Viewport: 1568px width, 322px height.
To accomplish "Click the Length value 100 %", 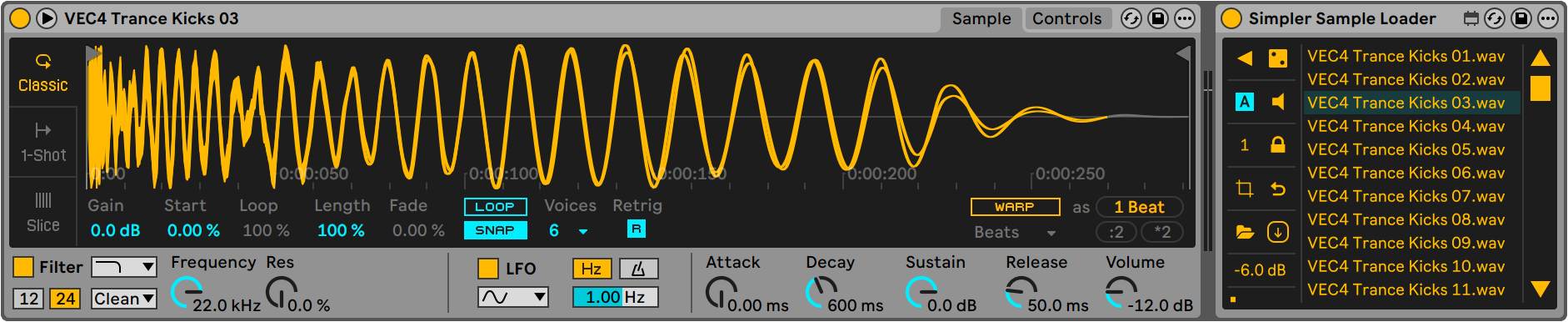I will 341,230.
